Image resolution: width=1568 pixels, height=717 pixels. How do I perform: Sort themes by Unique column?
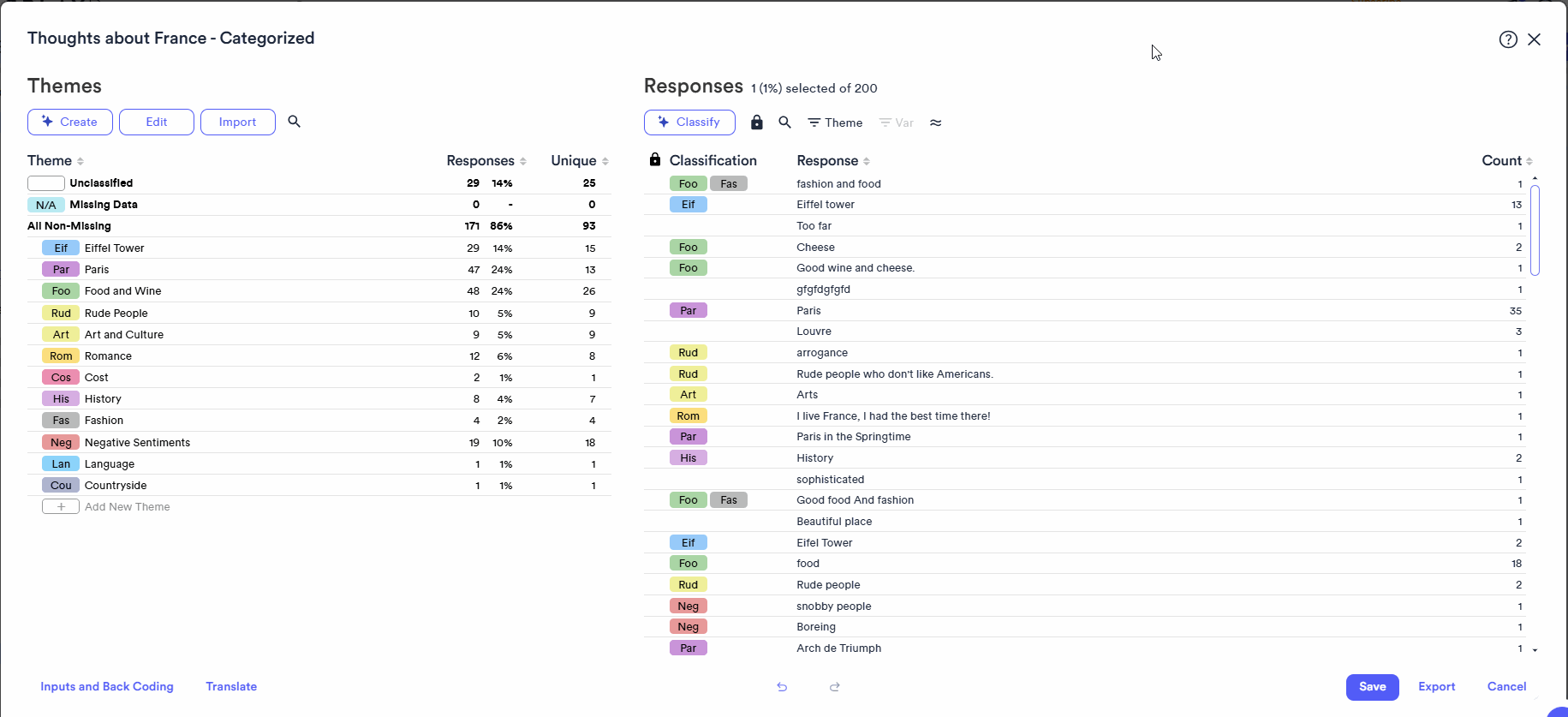pos(580,161)
